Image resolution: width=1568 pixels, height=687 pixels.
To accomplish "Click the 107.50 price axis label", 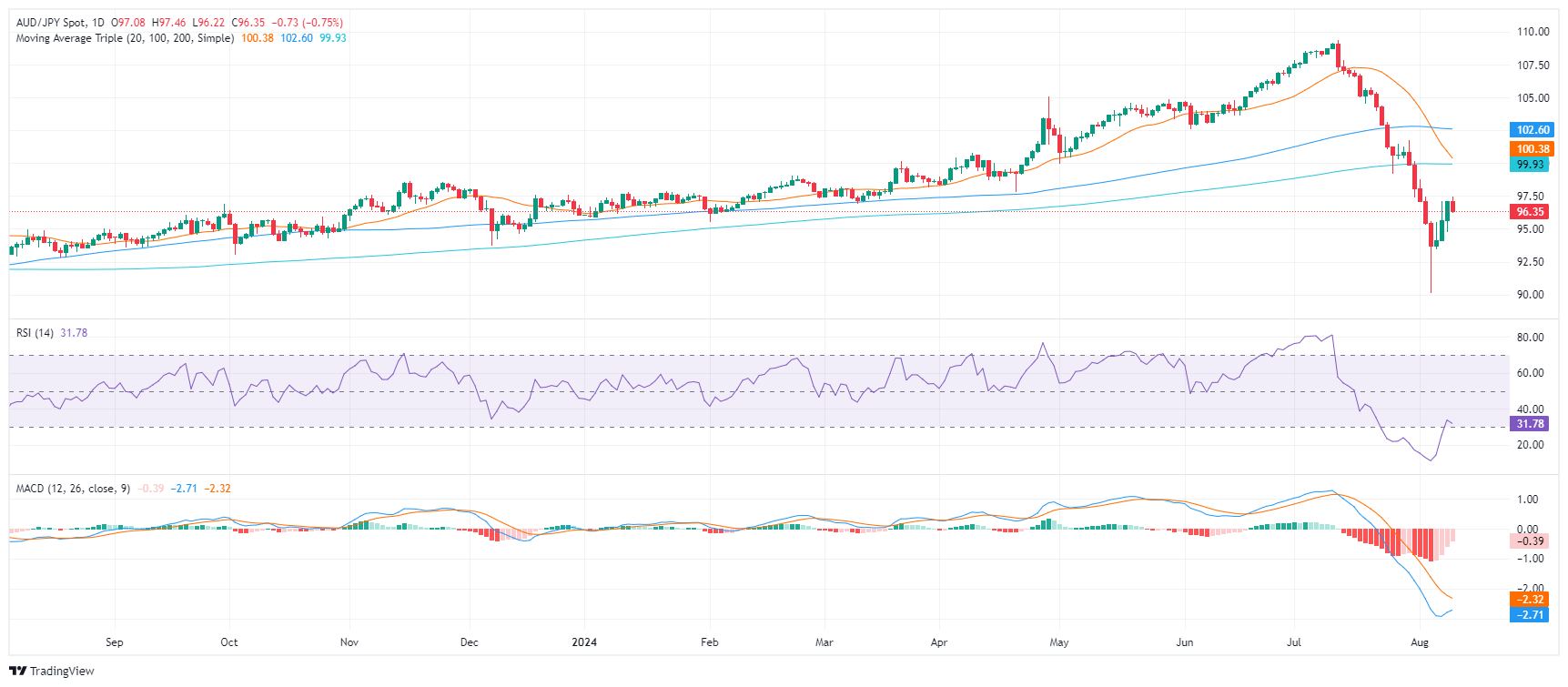I will (x=1533, y=66).
